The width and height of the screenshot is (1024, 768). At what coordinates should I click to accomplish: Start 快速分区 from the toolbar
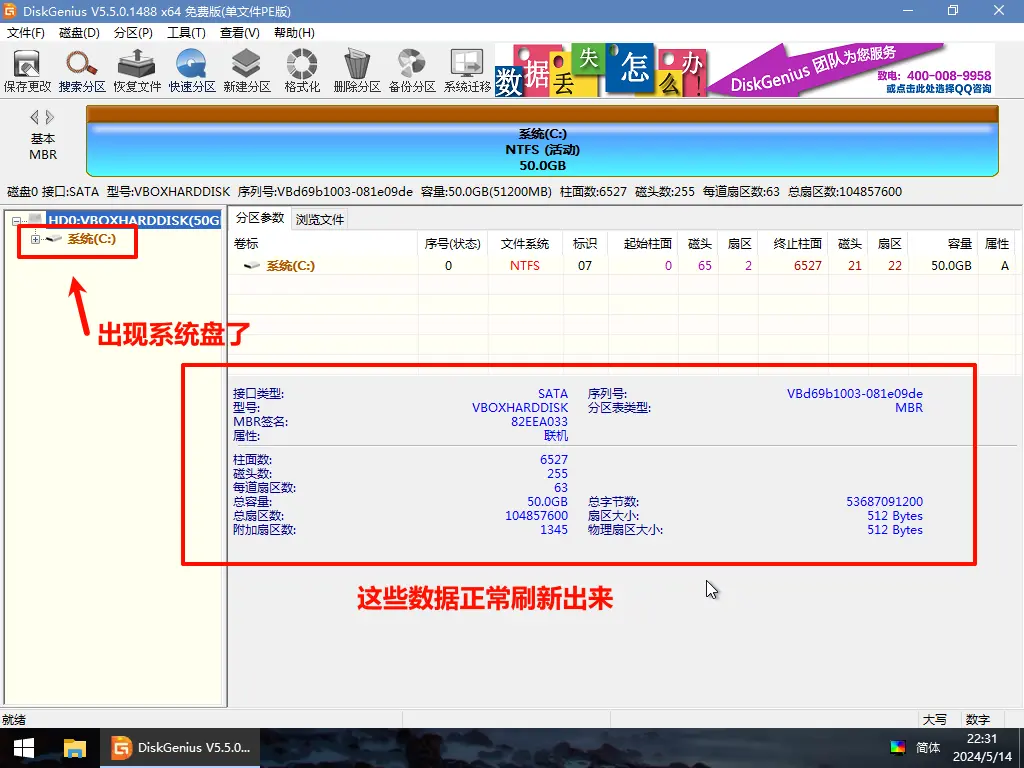(192, 71)
